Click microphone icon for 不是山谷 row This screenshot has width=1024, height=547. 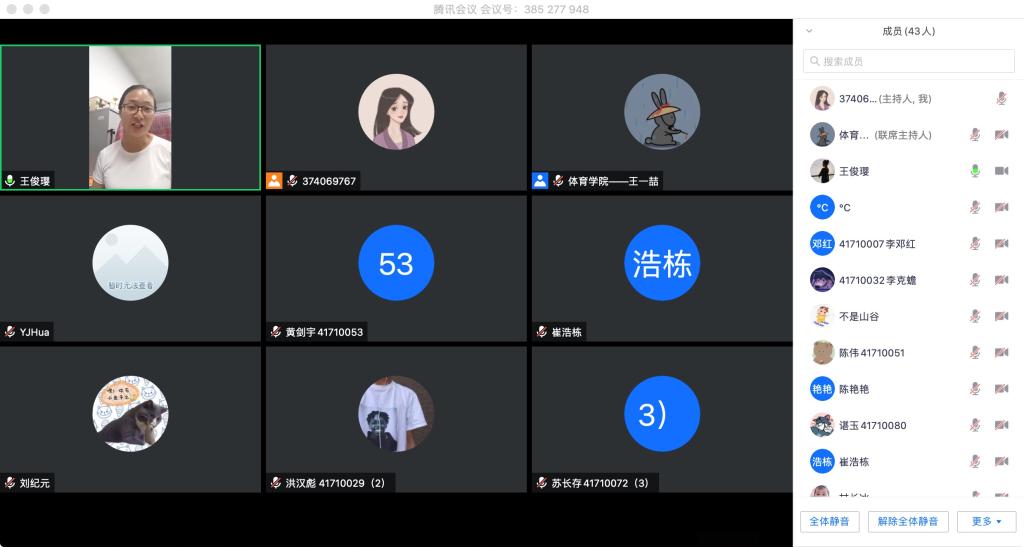[974, 316]
